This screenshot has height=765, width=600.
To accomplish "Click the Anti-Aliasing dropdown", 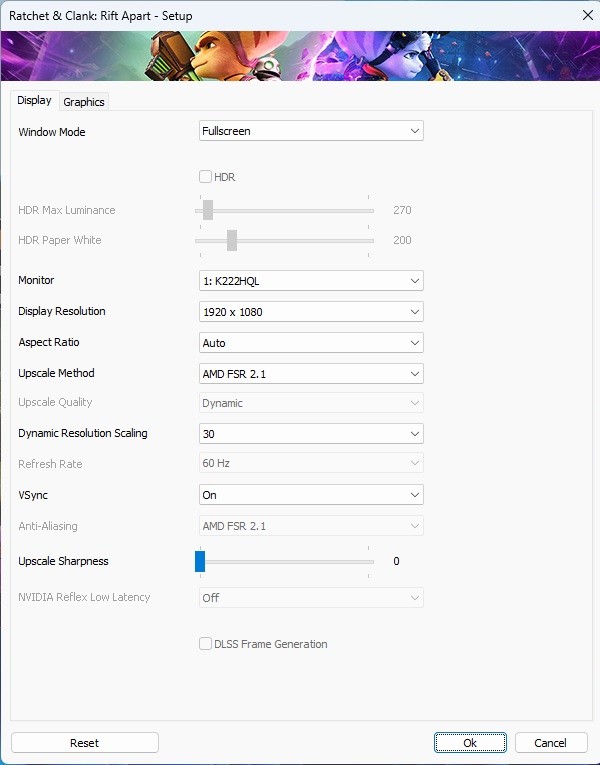I will (x=311, y=526).
